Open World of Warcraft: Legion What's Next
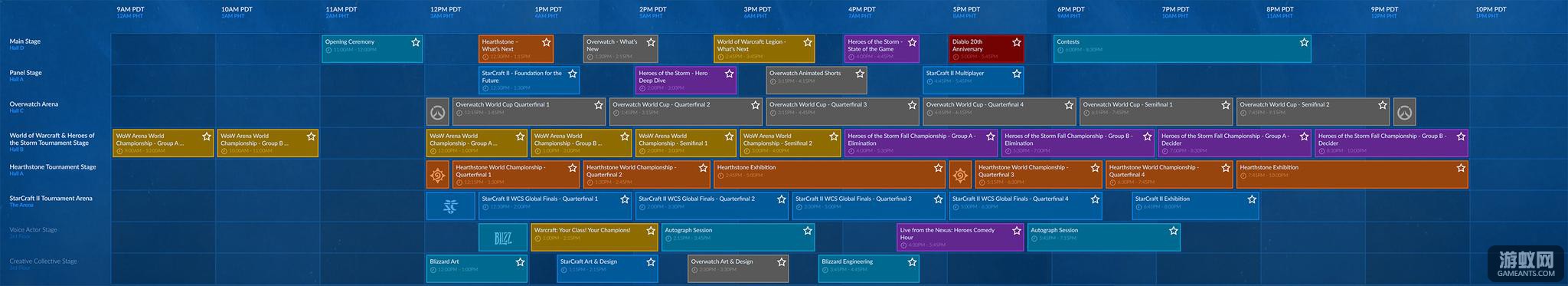The height and width of the screenshot is (286, 1568). click(x=764, y=49)
